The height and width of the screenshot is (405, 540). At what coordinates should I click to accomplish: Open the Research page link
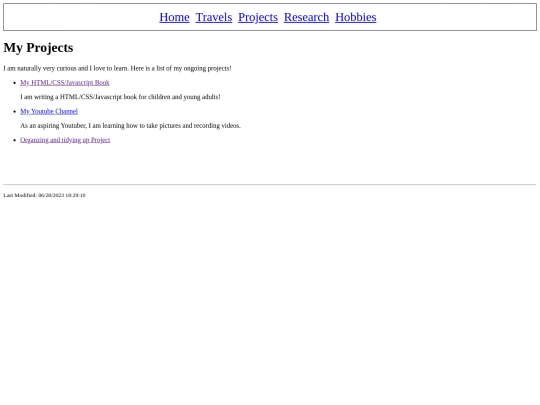[x=307, y=17]
